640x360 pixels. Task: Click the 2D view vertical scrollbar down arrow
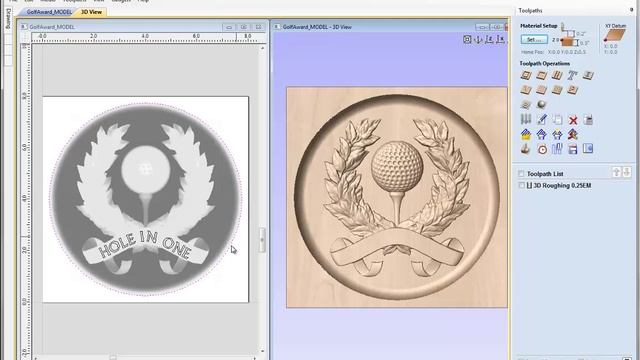[262, 351]
